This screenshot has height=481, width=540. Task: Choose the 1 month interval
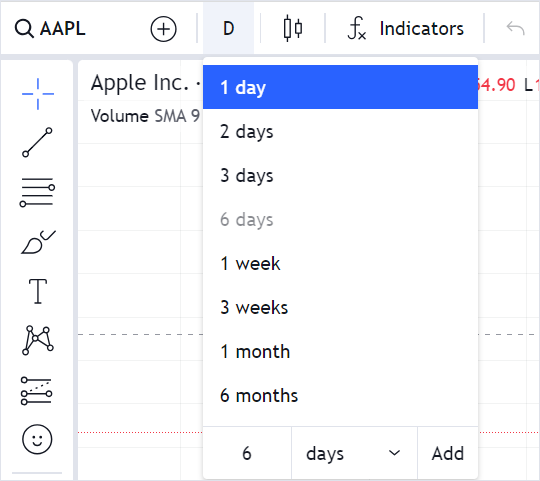click(340, 352)
